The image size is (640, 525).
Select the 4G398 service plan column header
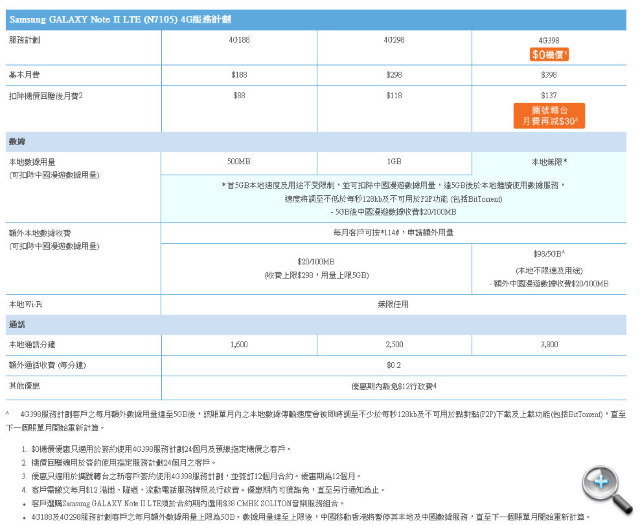[x=551, y=40]
